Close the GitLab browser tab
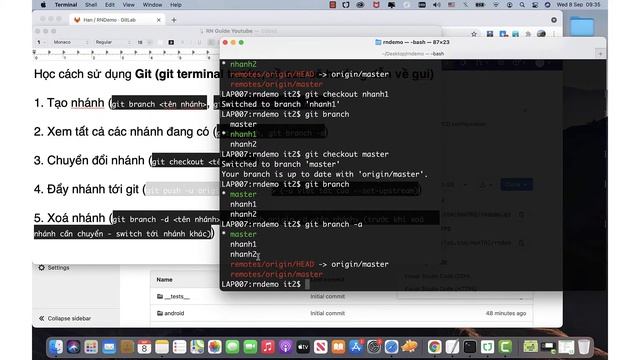640x360 pixels. pos(159,20)
